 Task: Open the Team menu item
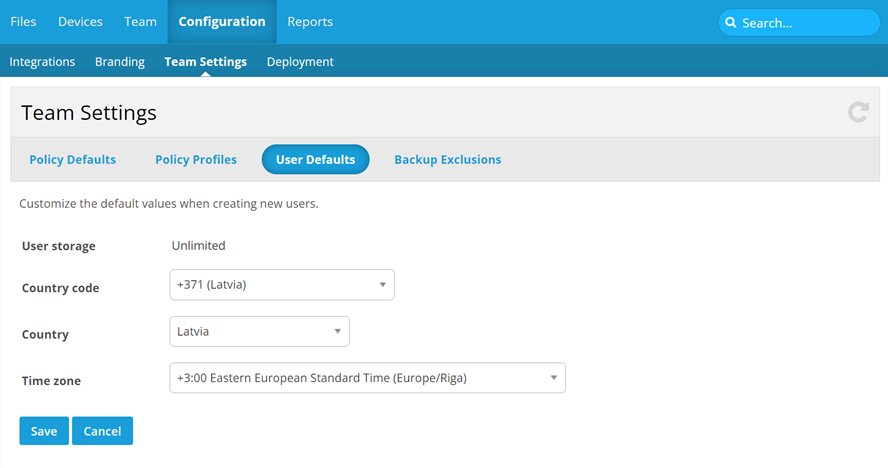140,21
